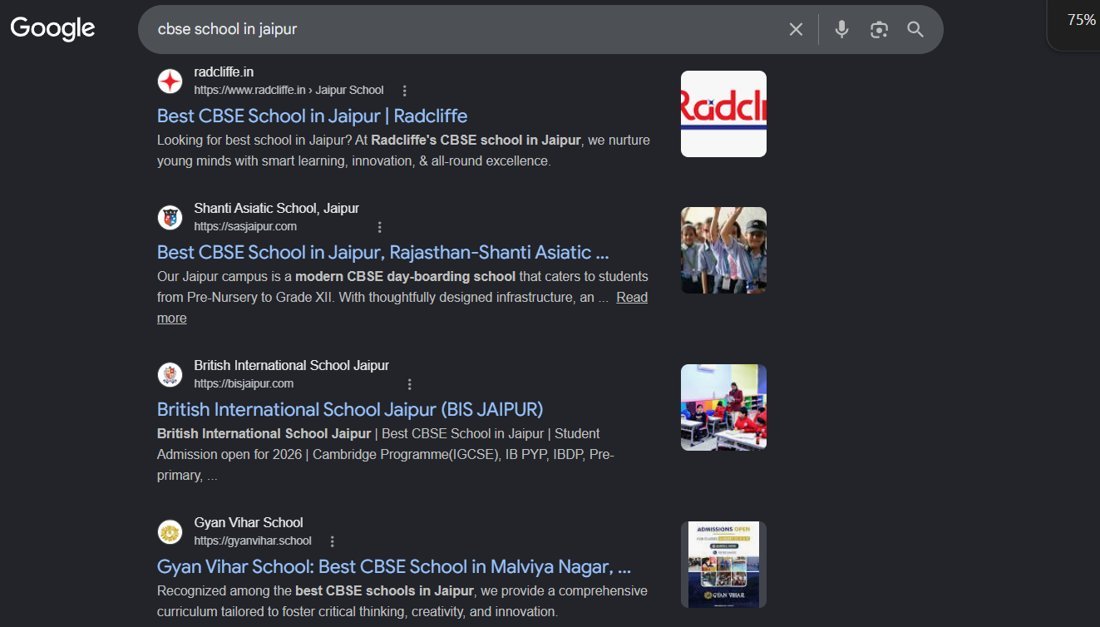
Task: Click British International School Jaipur favicon
Action: tap(170, 375)
